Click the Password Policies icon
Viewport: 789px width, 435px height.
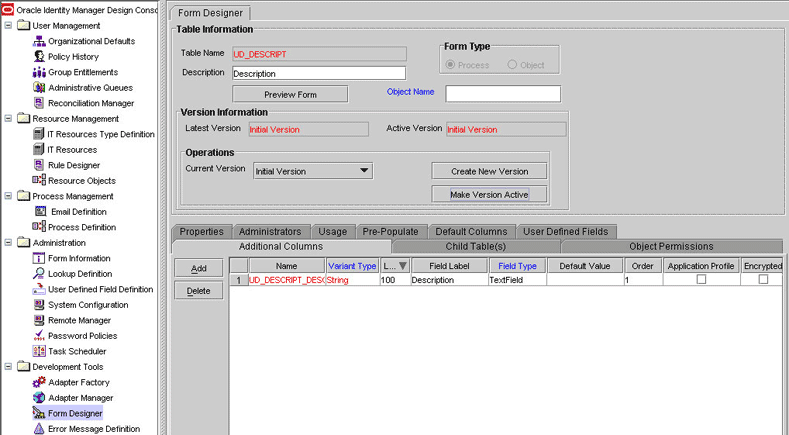(x=39, y=335)
